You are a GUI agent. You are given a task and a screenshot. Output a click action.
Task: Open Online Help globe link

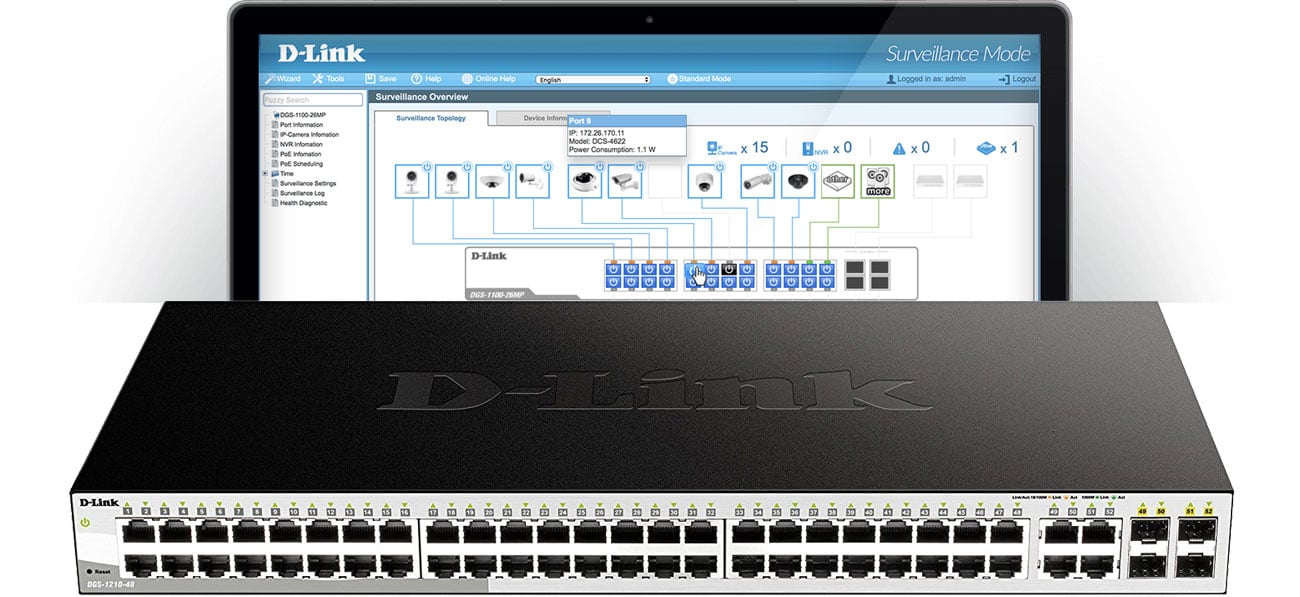coord(489,79)
